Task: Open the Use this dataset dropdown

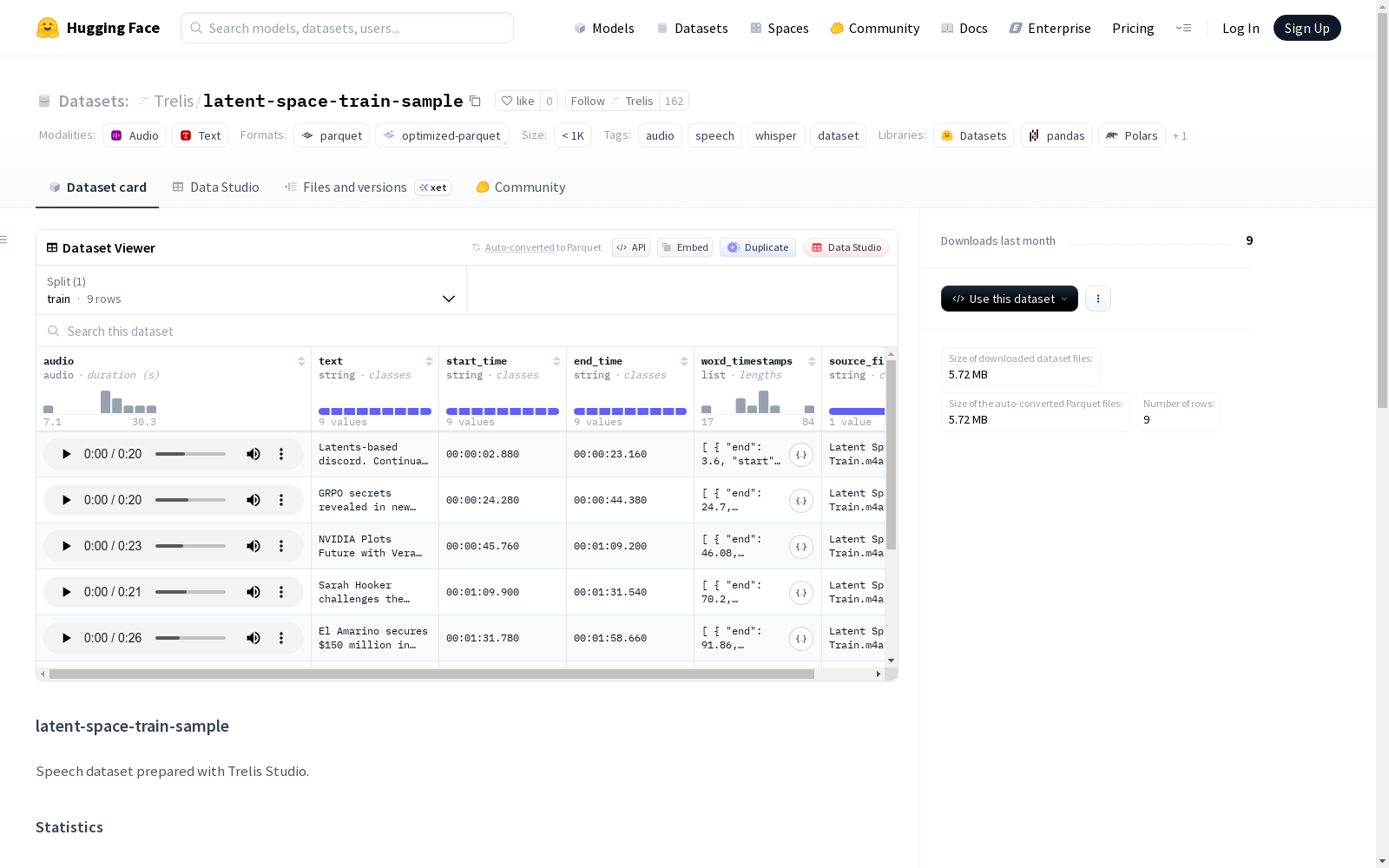Action: tap(1010, 299)
